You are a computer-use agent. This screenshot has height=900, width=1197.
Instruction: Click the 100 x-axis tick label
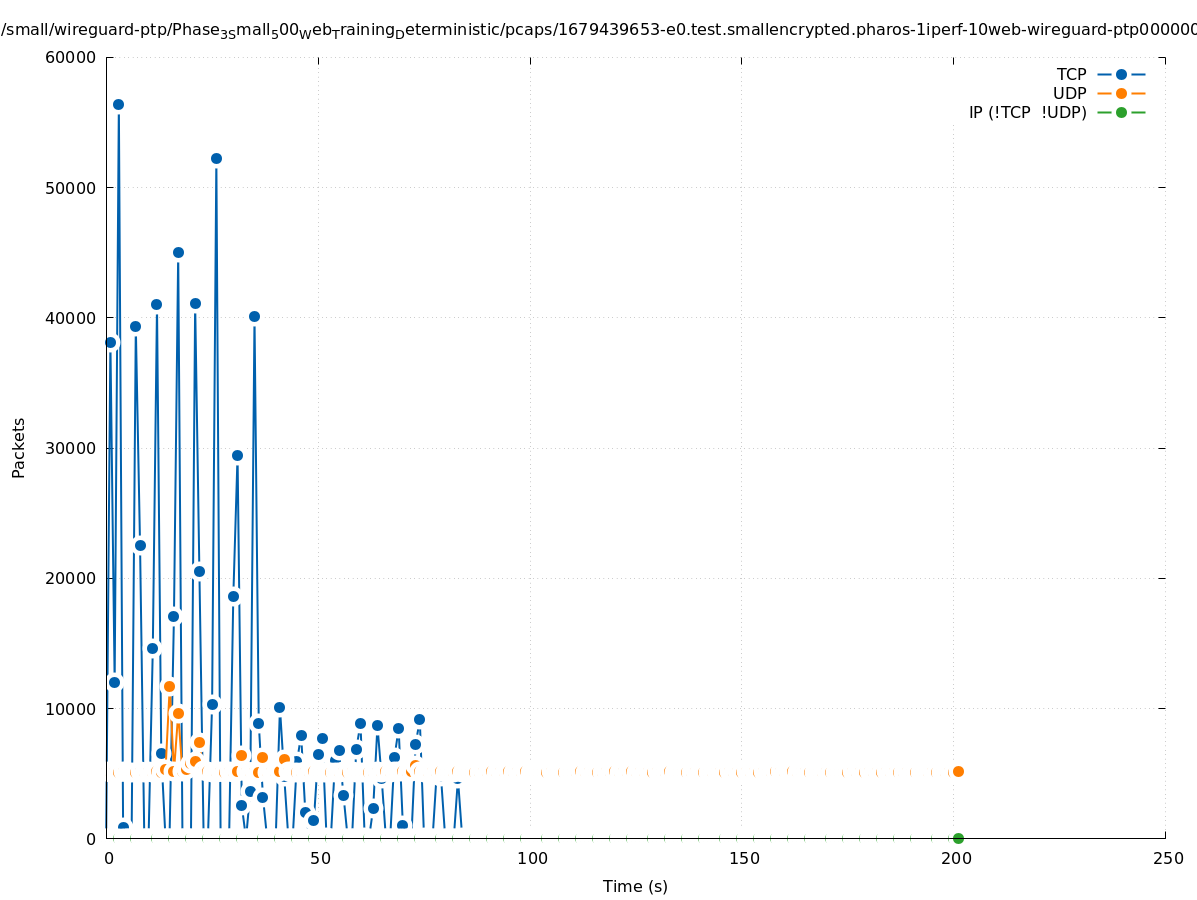532,858
